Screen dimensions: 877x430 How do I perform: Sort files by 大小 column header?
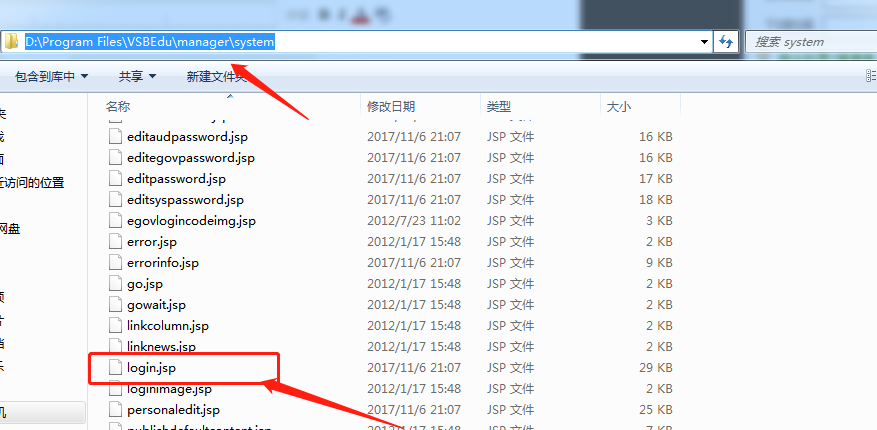click(618, 106)
